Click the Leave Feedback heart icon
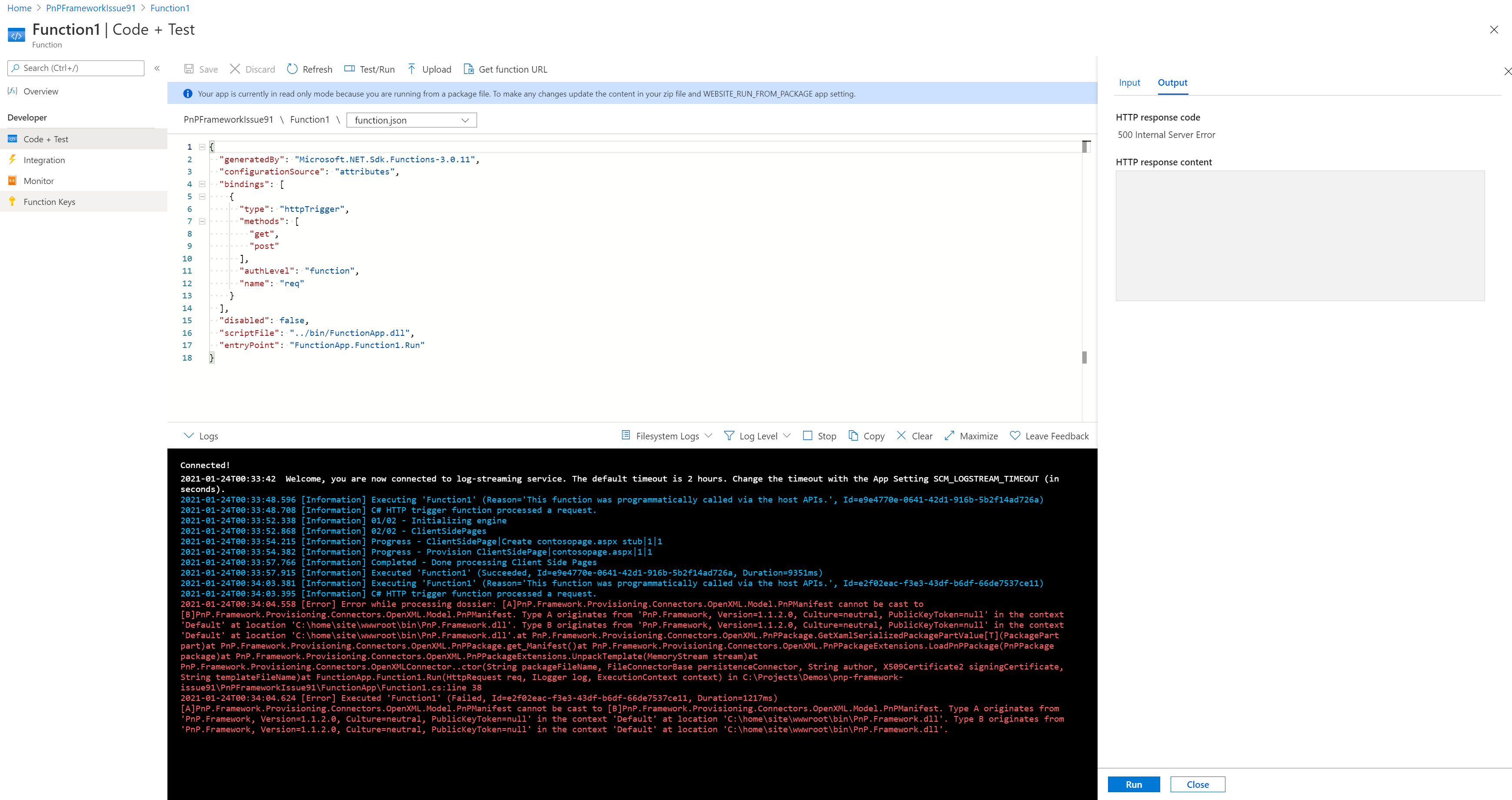 point(1015,436)
